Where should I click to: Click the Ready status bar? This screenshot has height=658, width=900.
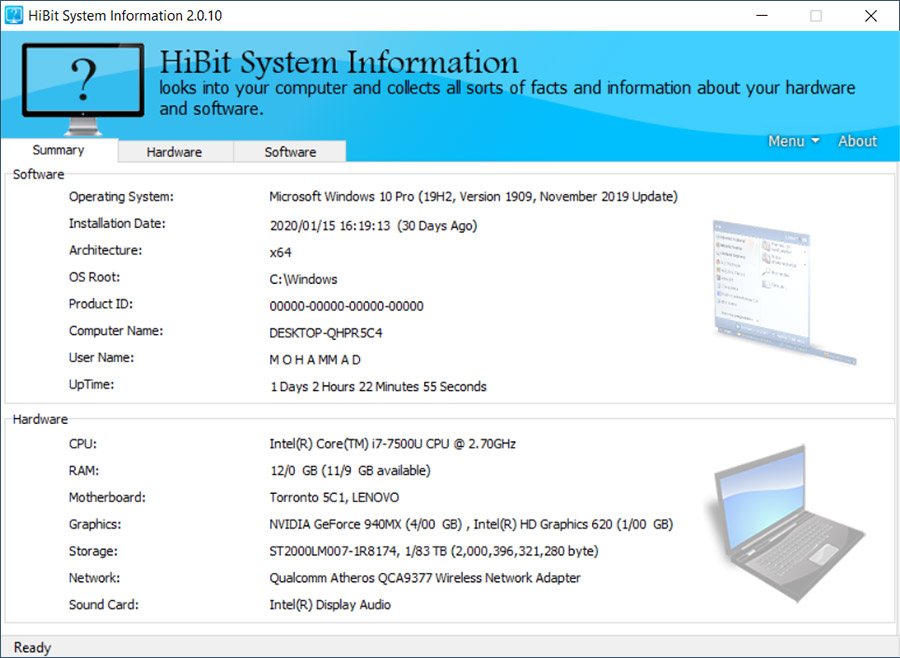[x=32, y=648]
